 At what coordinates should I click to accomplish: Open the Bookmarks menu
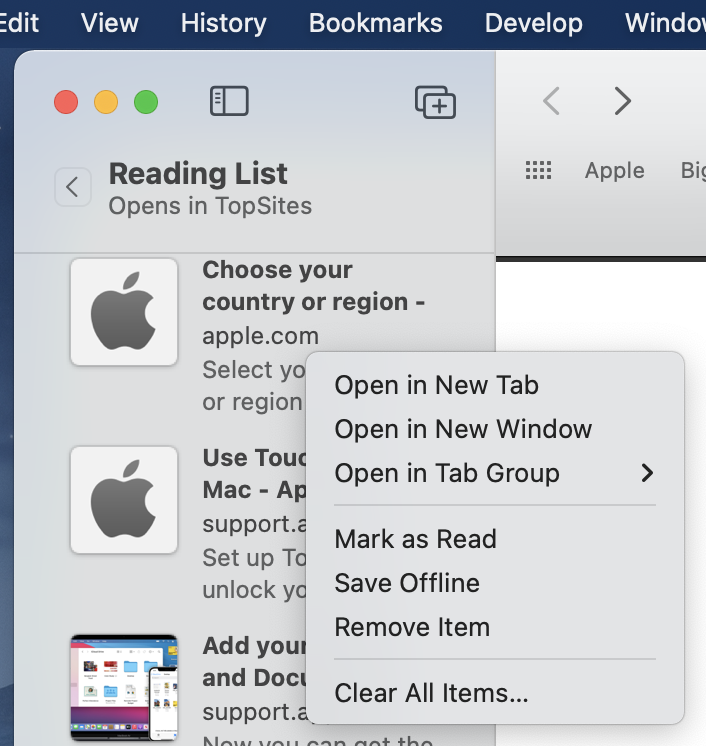click(x=376, y=23)
